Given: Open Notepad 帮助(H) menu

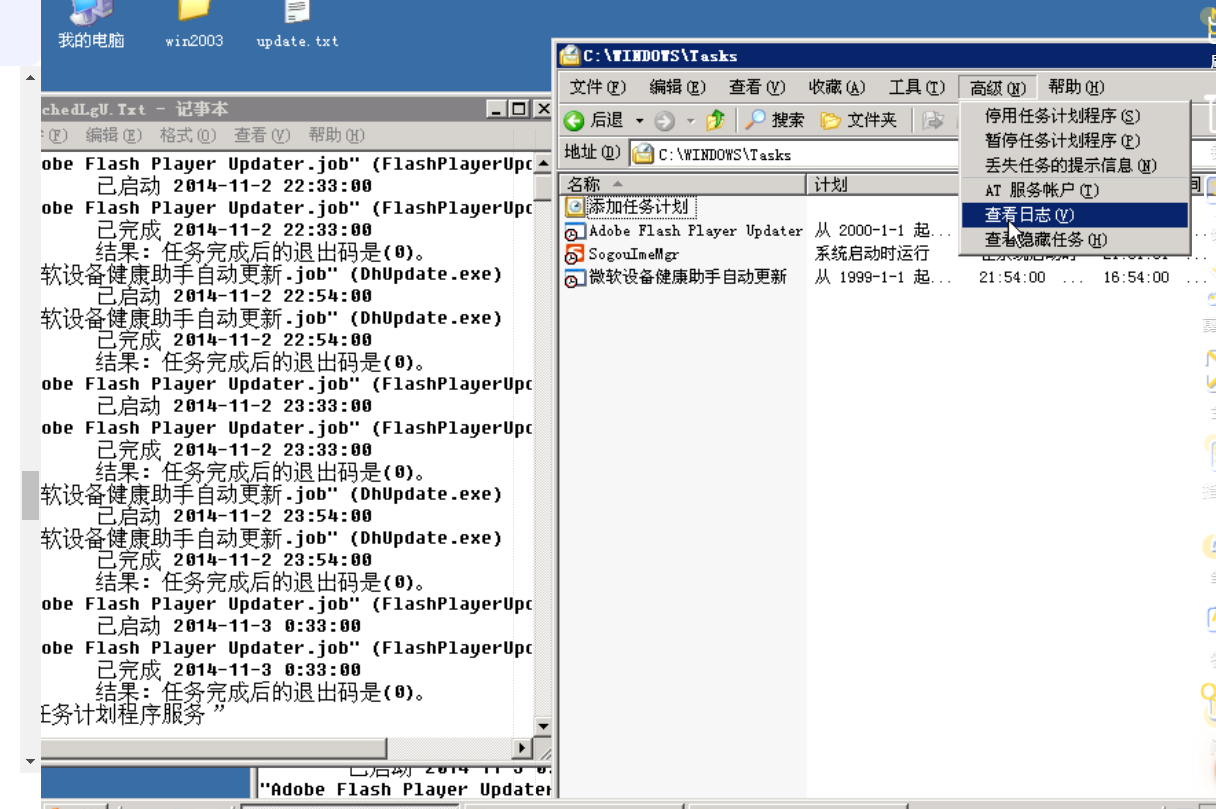Looking at the screenshot, I should [x=336, y=135].
